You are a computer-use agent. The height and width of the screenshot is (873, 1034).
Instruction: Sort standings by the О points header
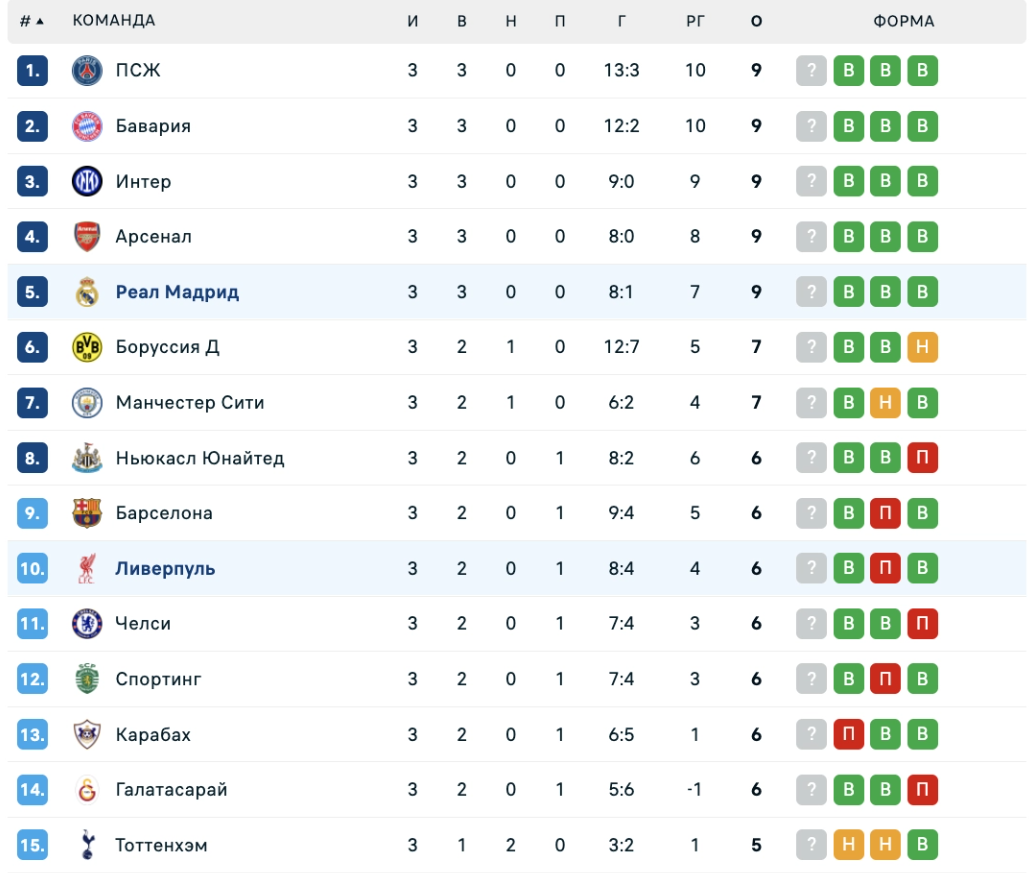click(756, 21)
